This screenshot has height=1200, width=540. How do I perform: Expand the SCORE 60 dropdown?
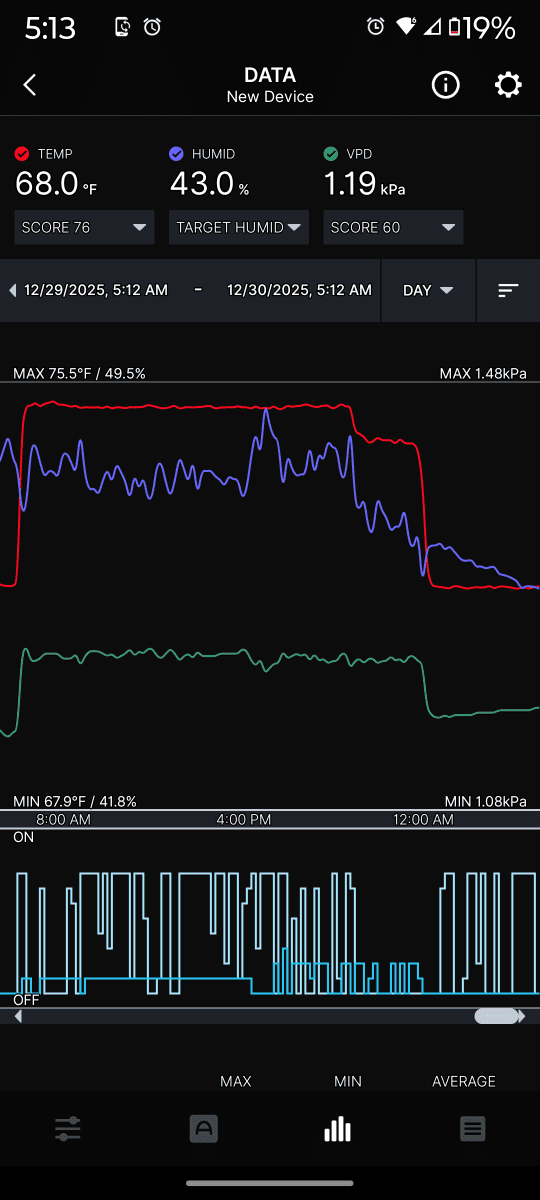(393, 227)
